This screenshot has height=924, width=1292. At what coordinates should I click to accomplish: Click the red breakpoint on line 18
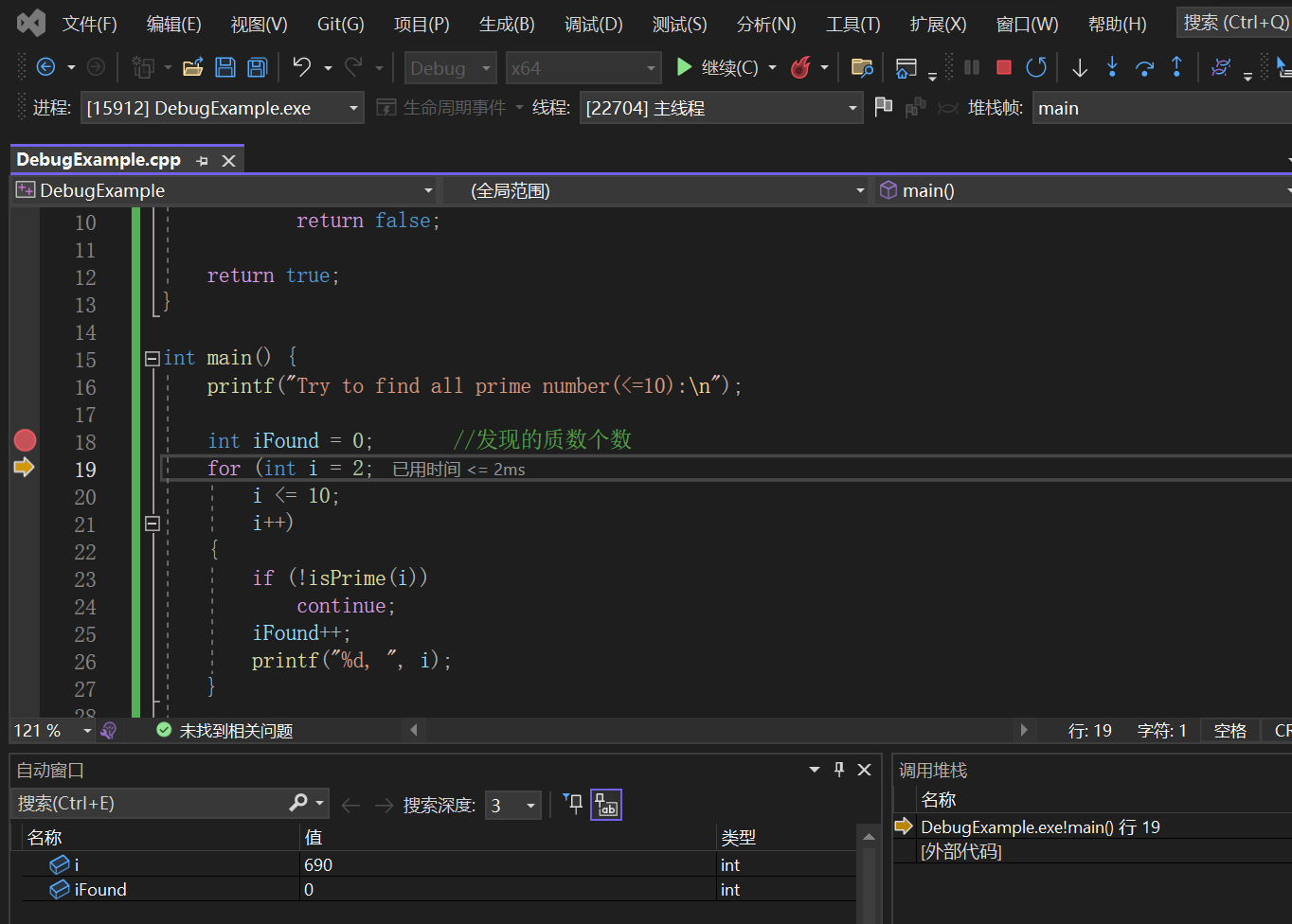25,440
